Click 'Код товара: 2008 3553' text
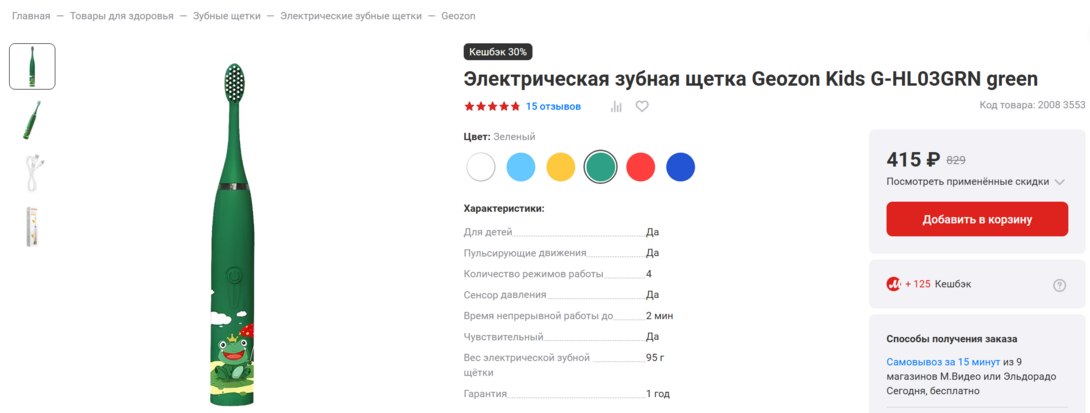1090x413 pixels. 1032,106
